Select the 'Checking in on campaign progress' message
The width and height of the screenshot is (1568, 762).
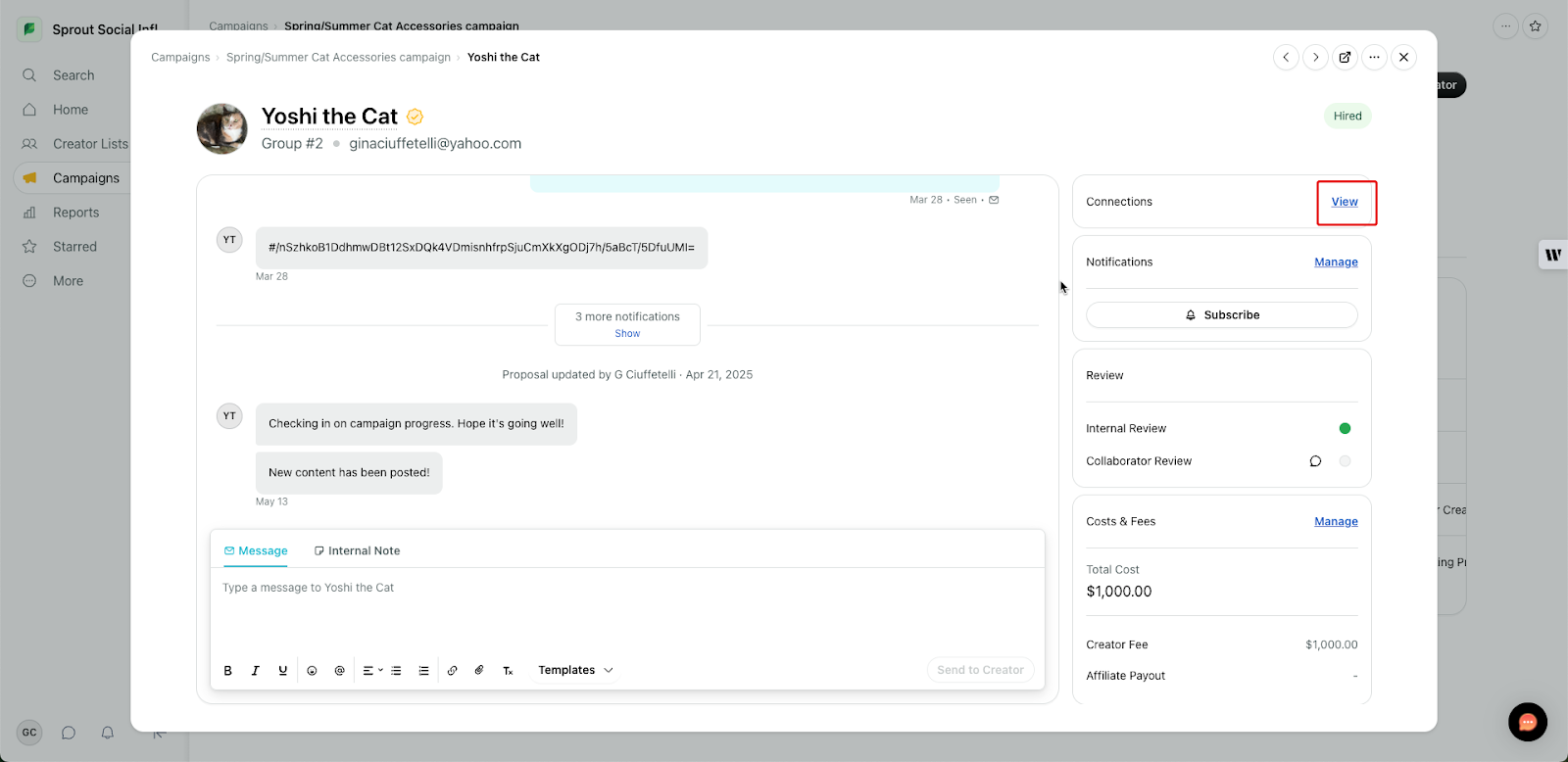[x=416, y=424]
